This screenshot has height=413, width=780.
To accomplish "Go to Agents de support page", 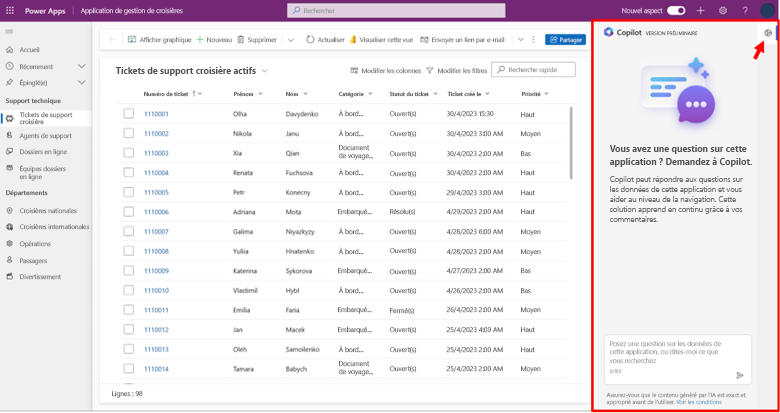I will tap(45, 135).
